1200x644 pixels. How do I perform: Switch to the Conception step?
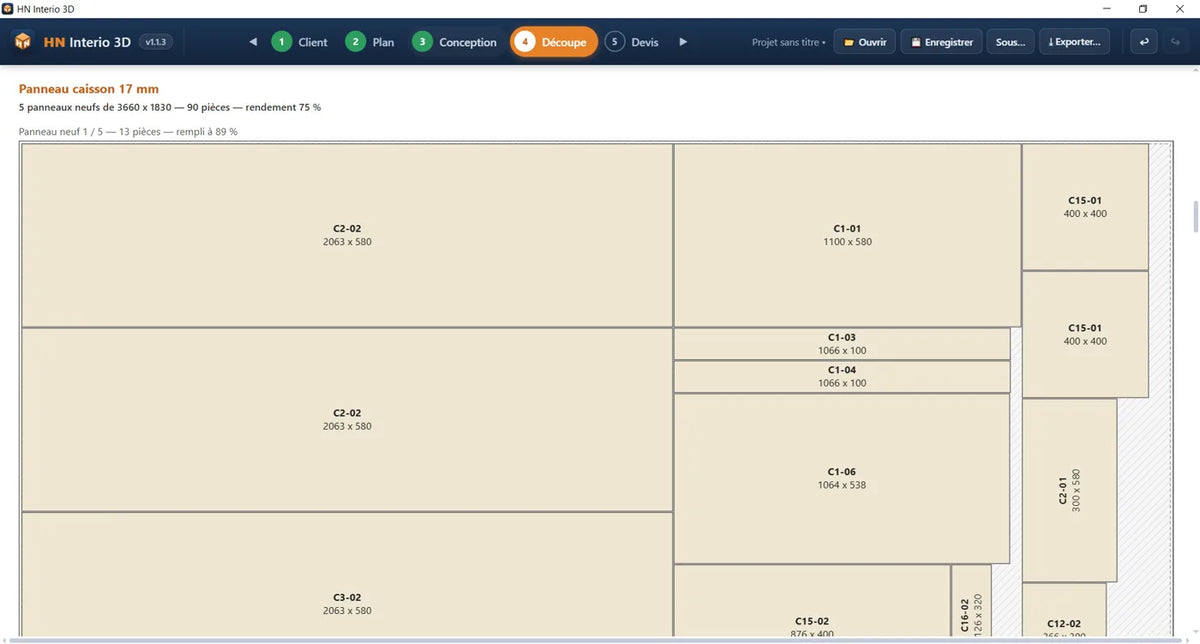point(454,42)
